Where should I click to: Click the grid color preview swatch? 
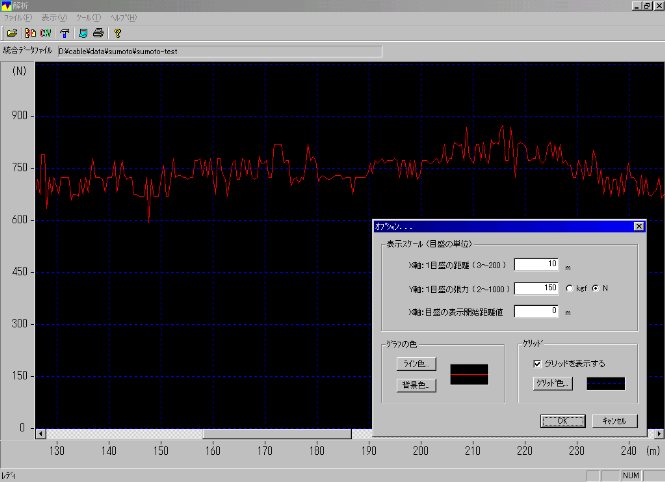click(606, 384)
